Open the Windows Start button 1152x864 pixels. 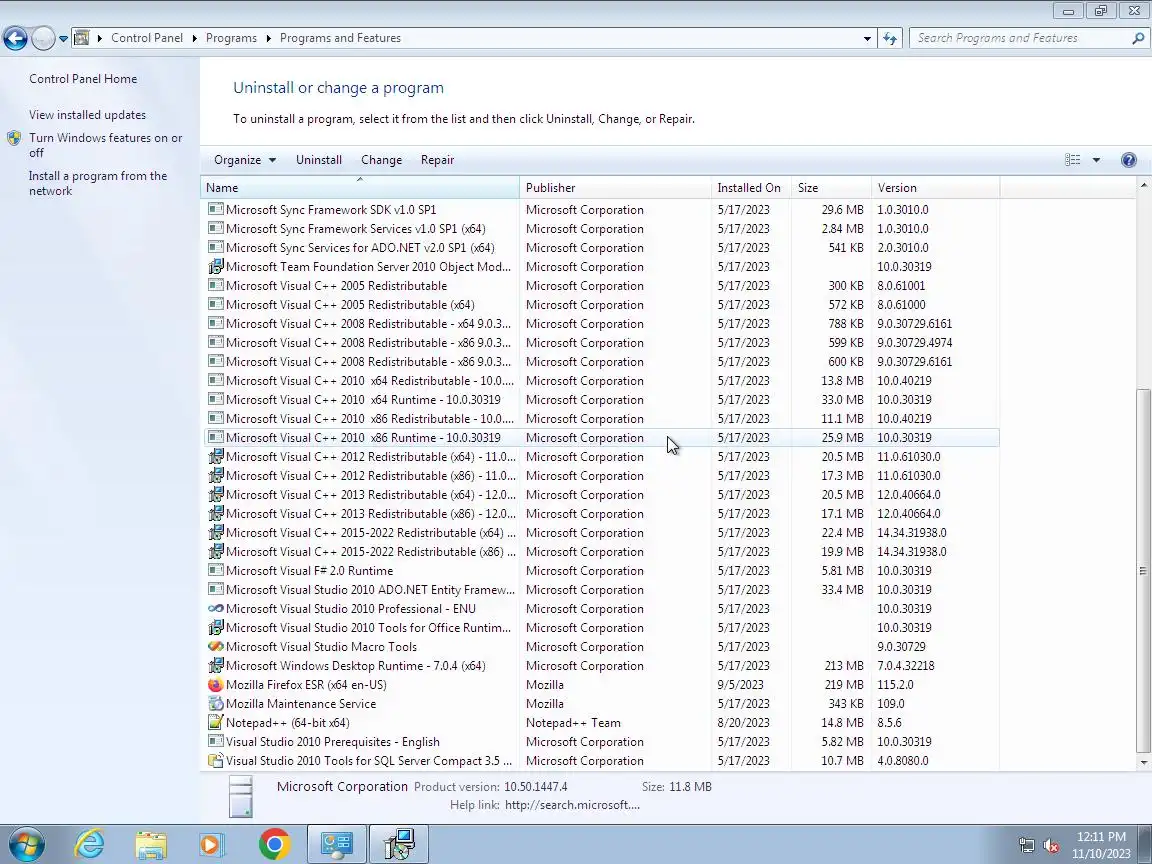26,844
